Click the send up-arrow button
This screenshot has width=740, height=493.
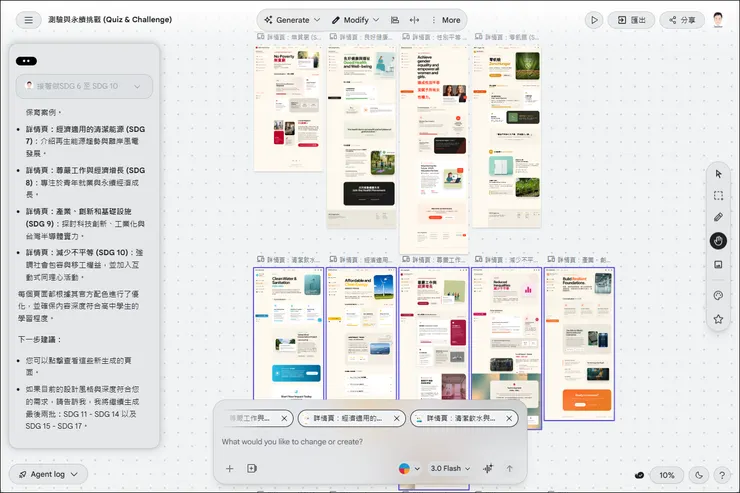tap(510, 468)
